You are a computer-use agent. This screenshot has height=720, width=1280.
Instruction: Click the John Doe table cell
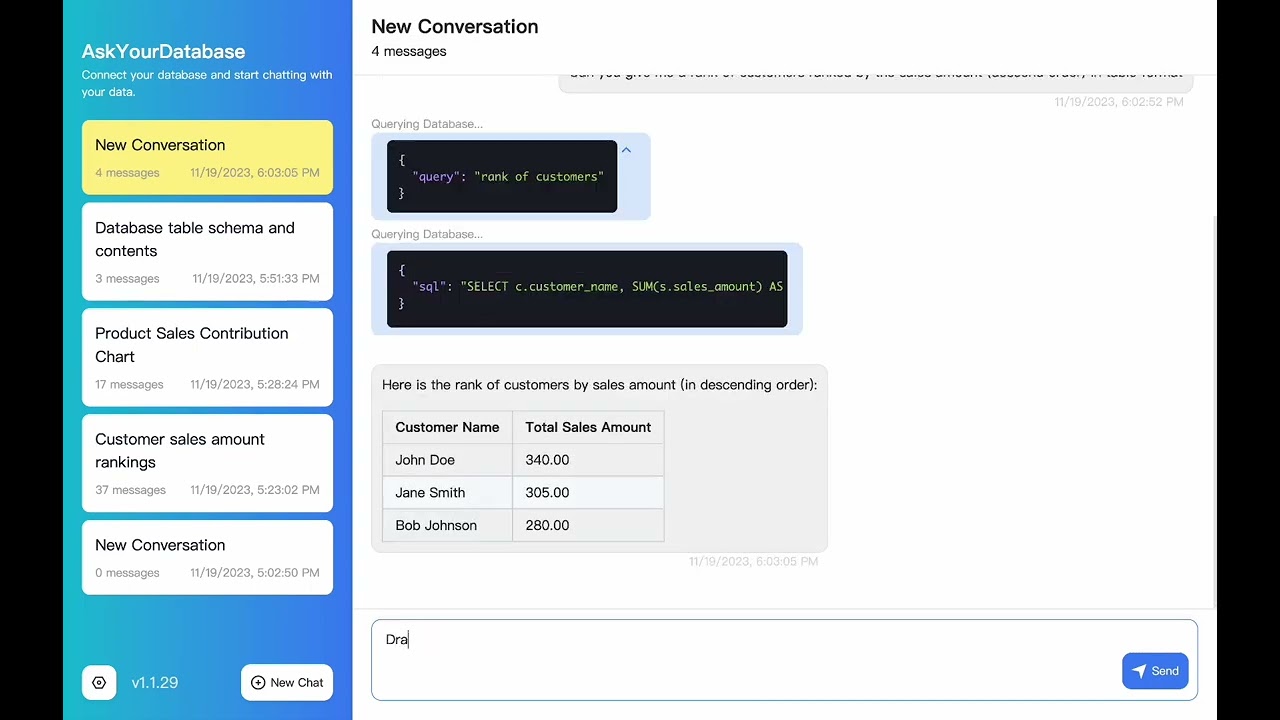pyautogui.click(x=447, y=460)
